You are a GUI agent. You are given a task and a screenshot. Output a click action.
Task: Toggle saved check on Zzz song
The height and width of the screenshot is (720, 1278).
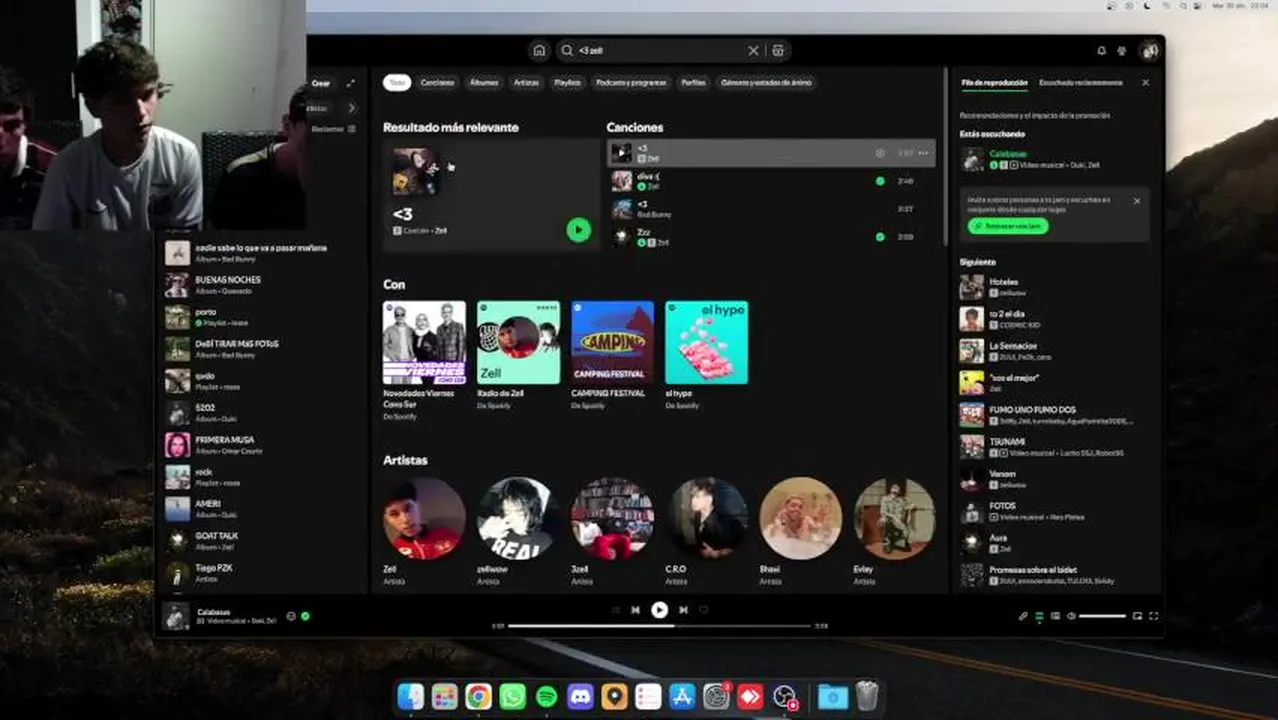880,237
